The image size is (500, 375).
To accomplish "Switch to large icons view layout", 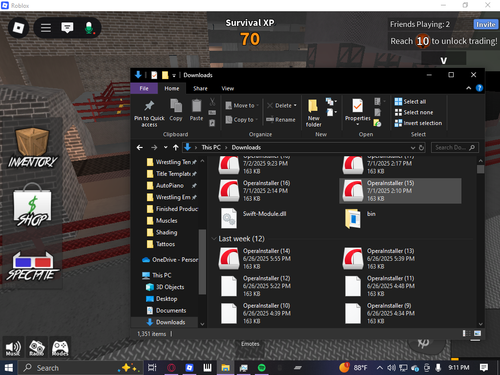I will [477, 333].
